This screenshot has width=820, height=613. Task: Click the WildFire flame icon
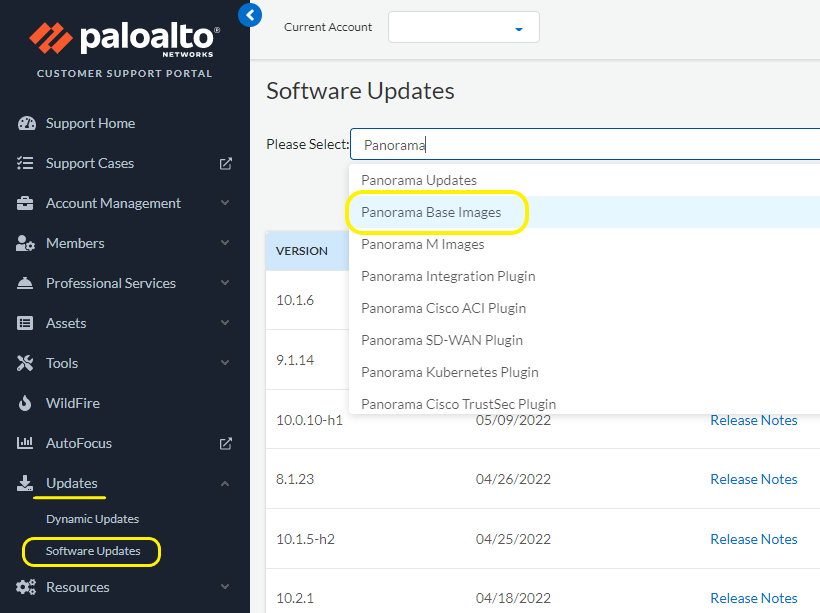(27, 403)
